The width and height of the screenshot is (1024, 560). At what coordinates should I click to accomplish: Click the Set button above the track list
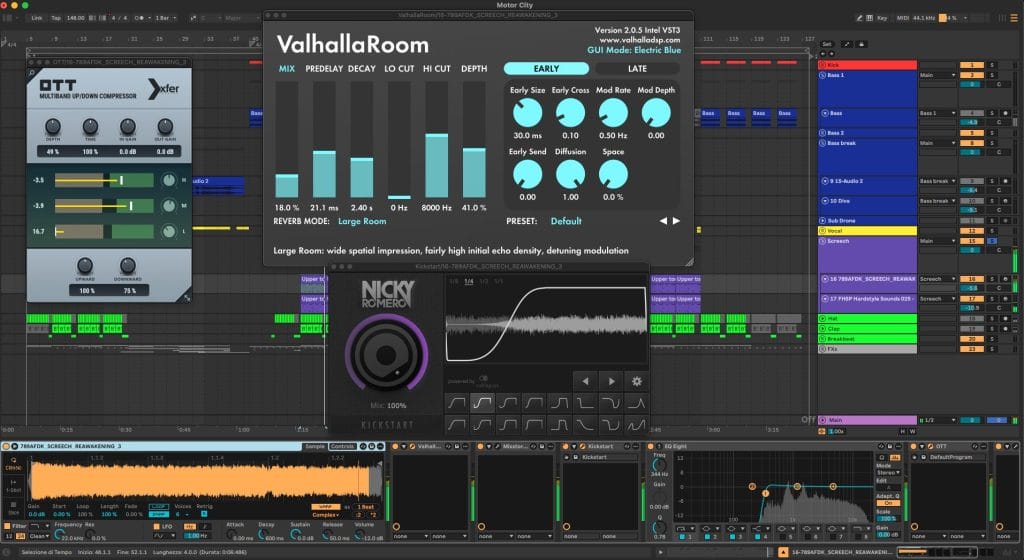(x=827, y=44)
